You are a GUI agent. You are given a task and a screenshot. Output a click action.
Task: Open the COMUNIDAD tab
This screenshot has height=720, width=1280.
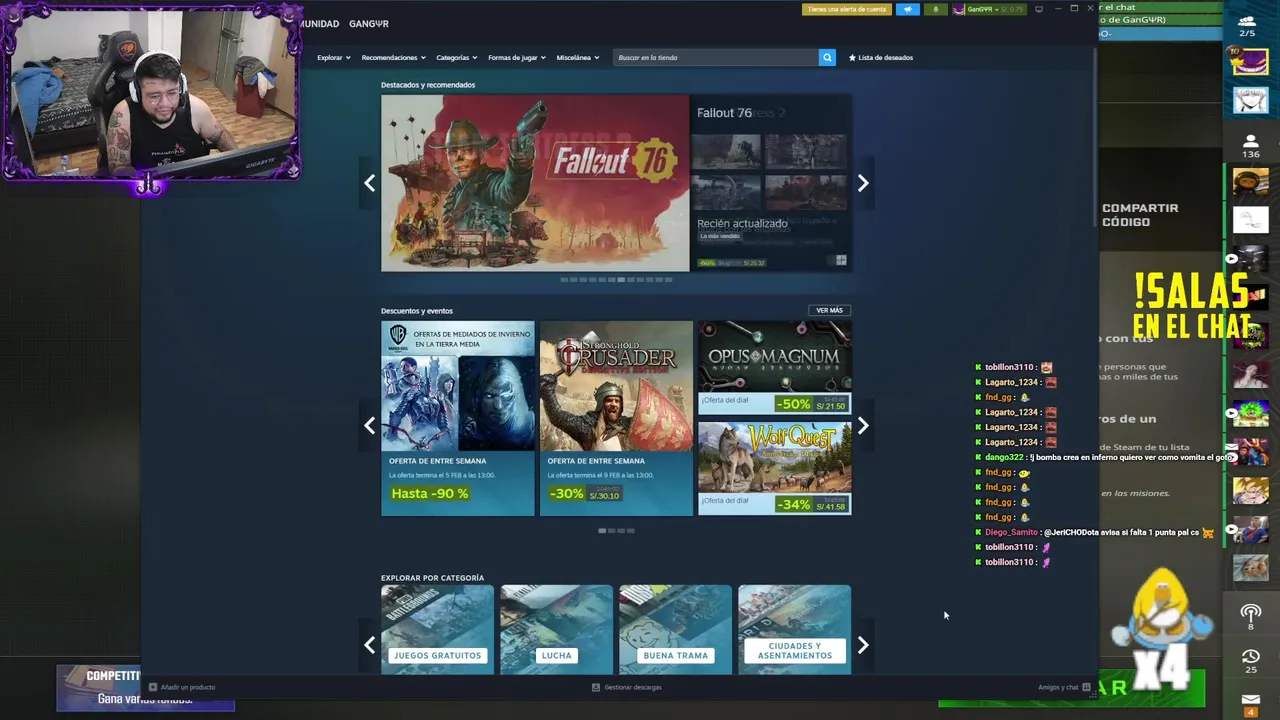click(320, 23)
